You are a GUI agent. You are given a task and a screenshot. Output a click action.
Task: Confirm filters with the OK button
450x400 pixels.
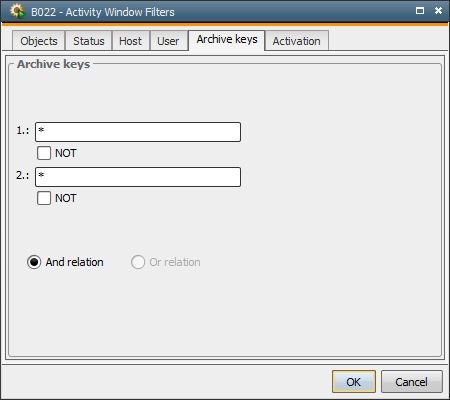coord(354,382)
